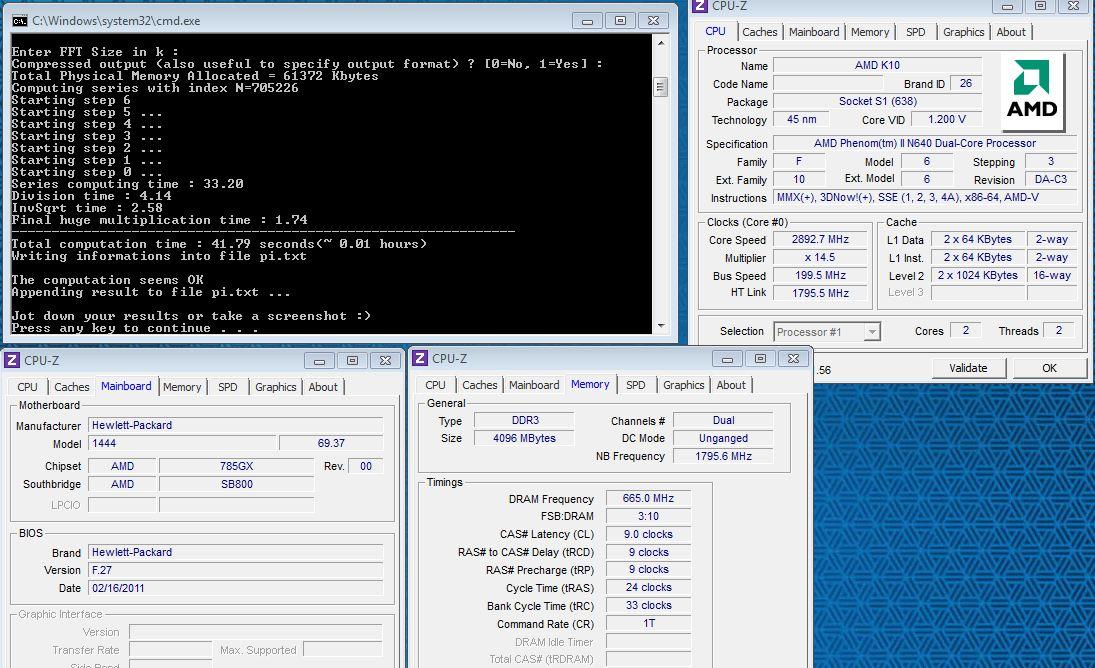The image size is (1095, 668).
Task: Click the BIOS Version value F.27
Action: point(235,570)
